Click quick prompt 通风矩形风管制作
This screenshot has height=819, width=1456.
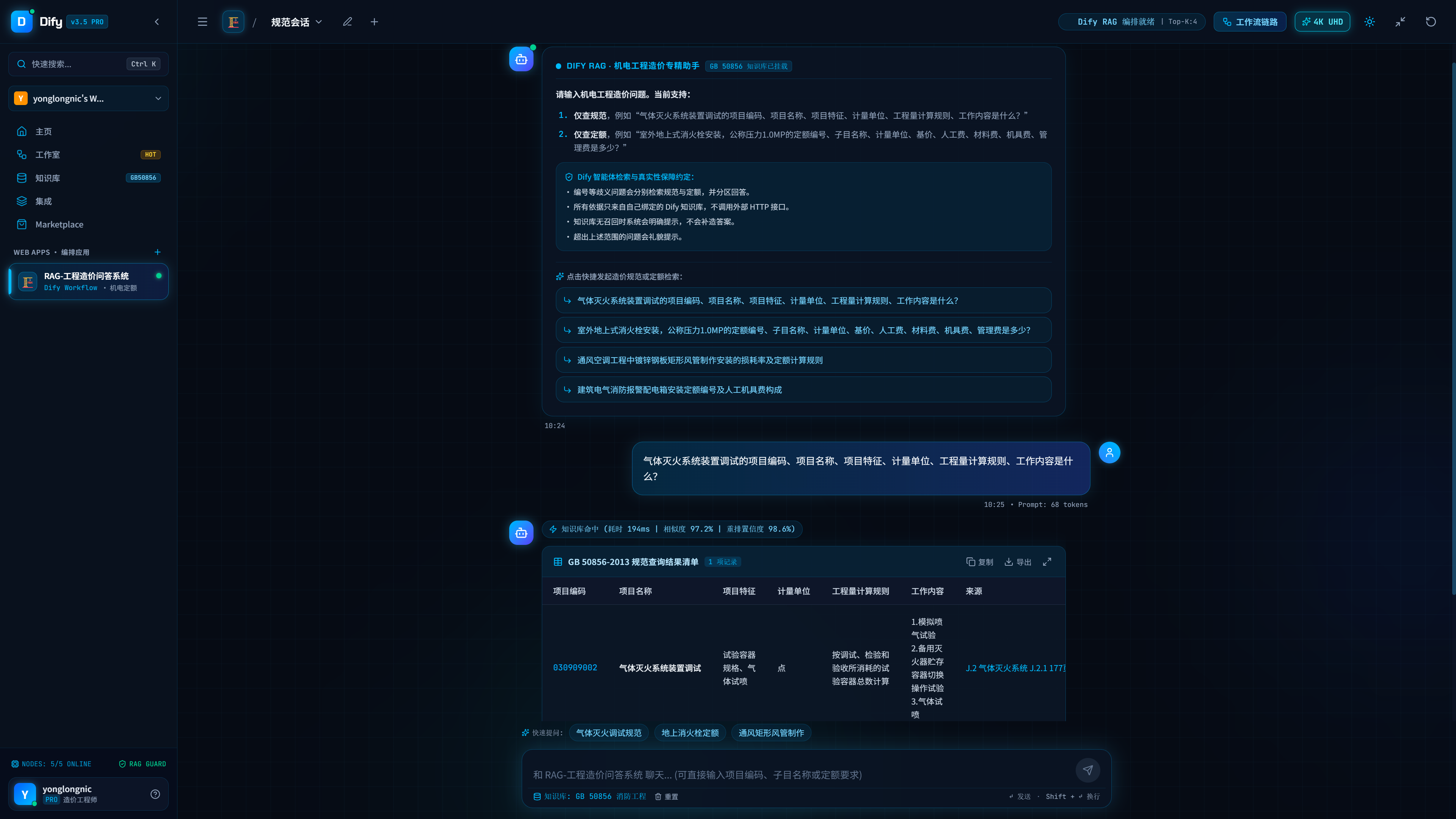point(771,733)
